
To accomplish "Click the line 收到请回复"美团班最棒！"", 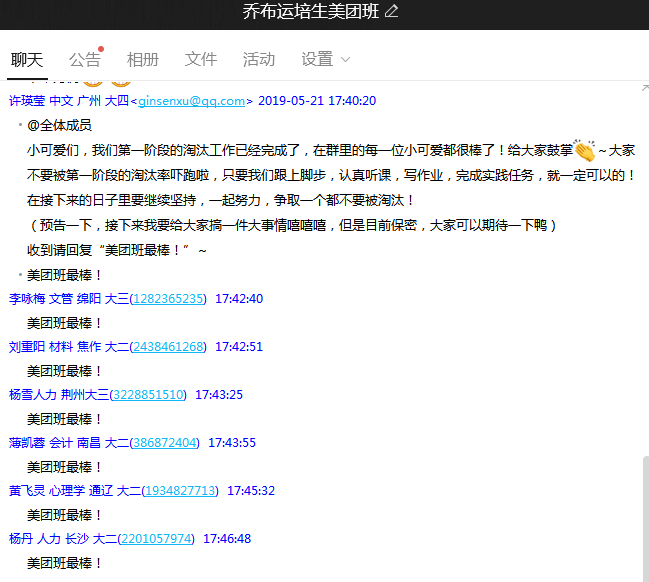I will 116,250.
